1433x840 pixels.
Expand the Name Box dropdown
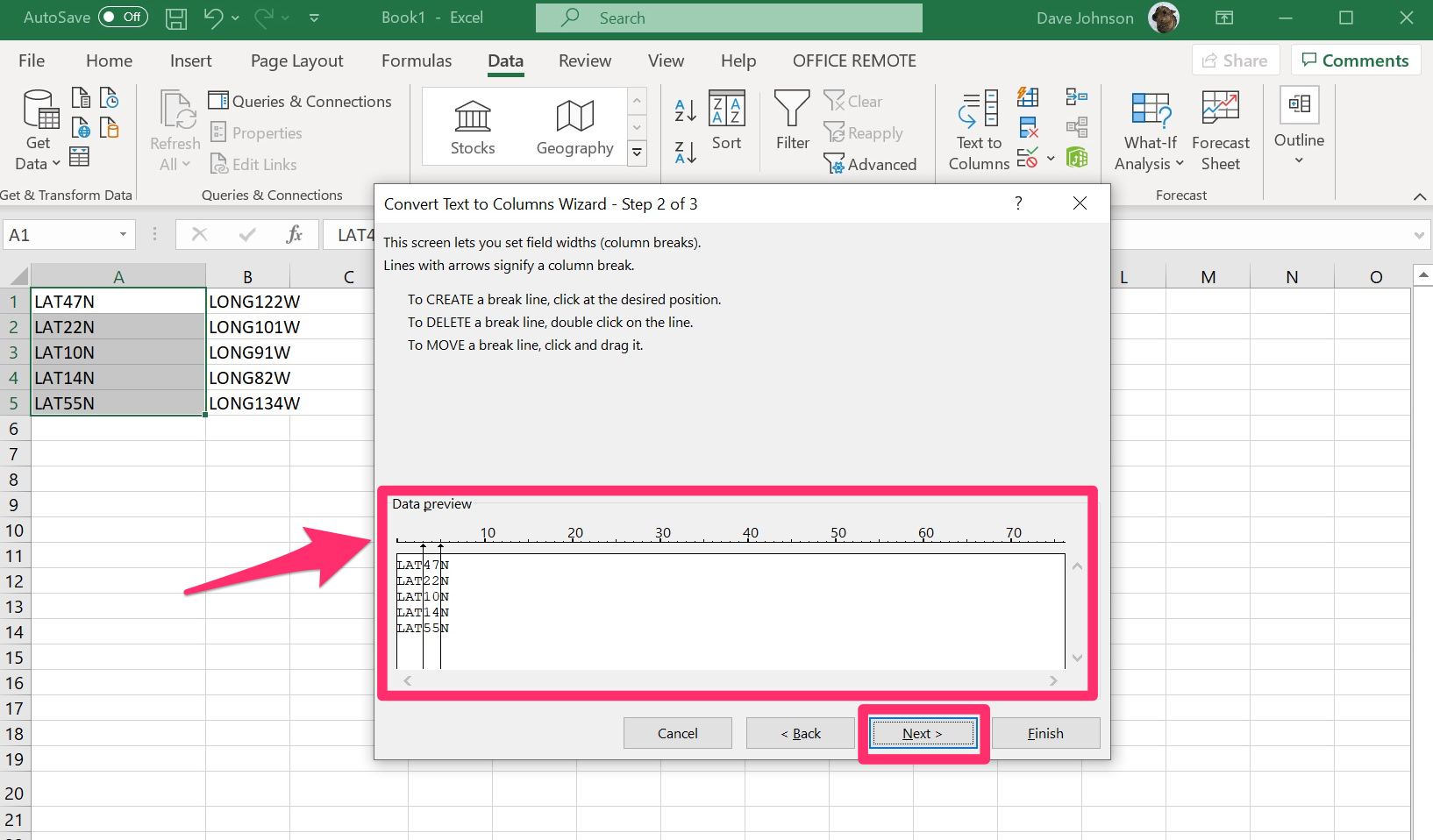coord(123,234)
